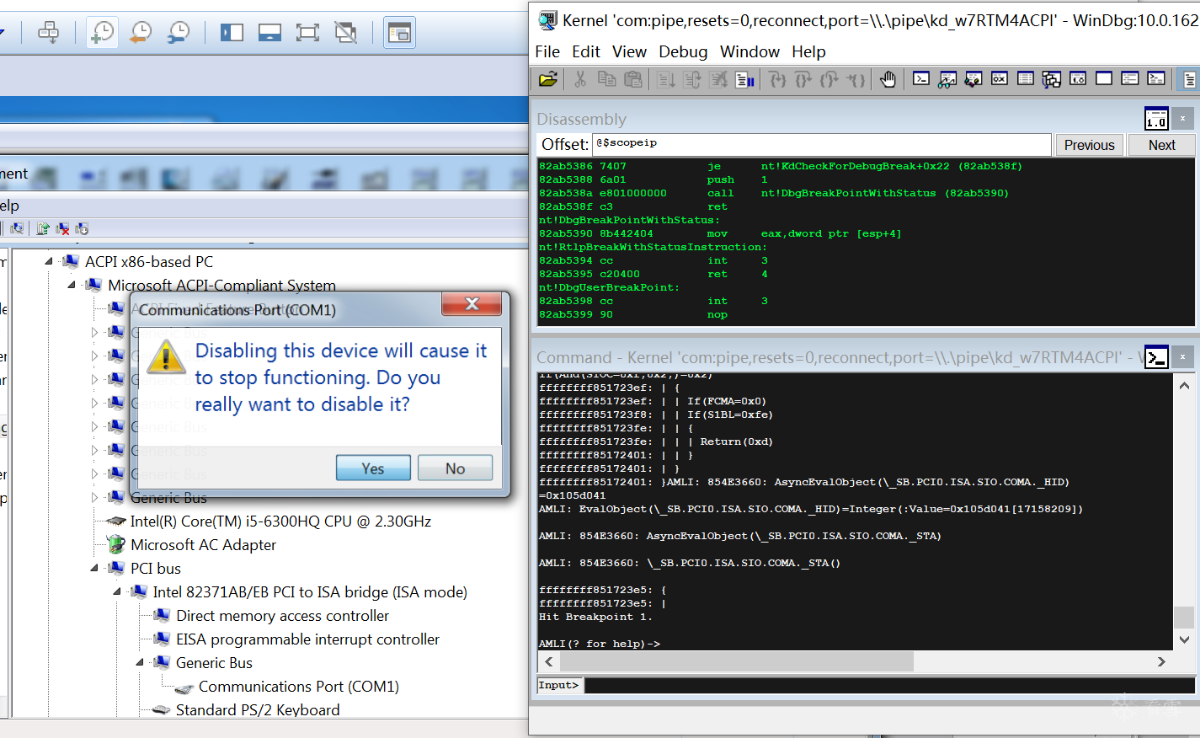Collapse the Generic Bus under ISA bridge

coord(141,662)
